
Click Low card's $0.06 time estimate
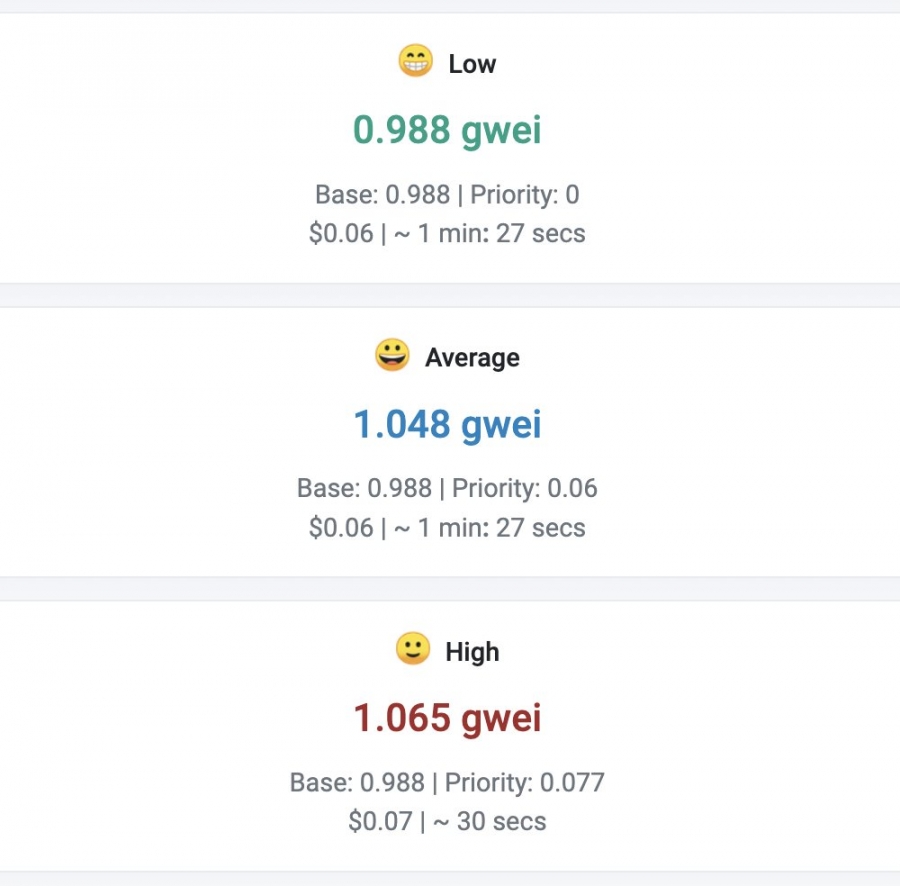pyautogui.click(x=447, y=234)
